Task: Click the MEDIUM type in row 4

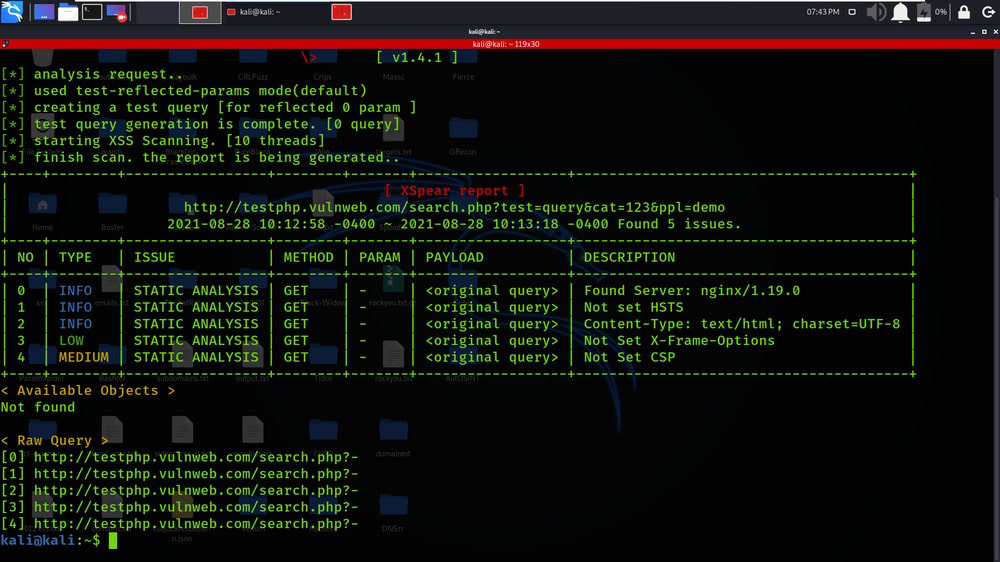Action: (84, 357)
